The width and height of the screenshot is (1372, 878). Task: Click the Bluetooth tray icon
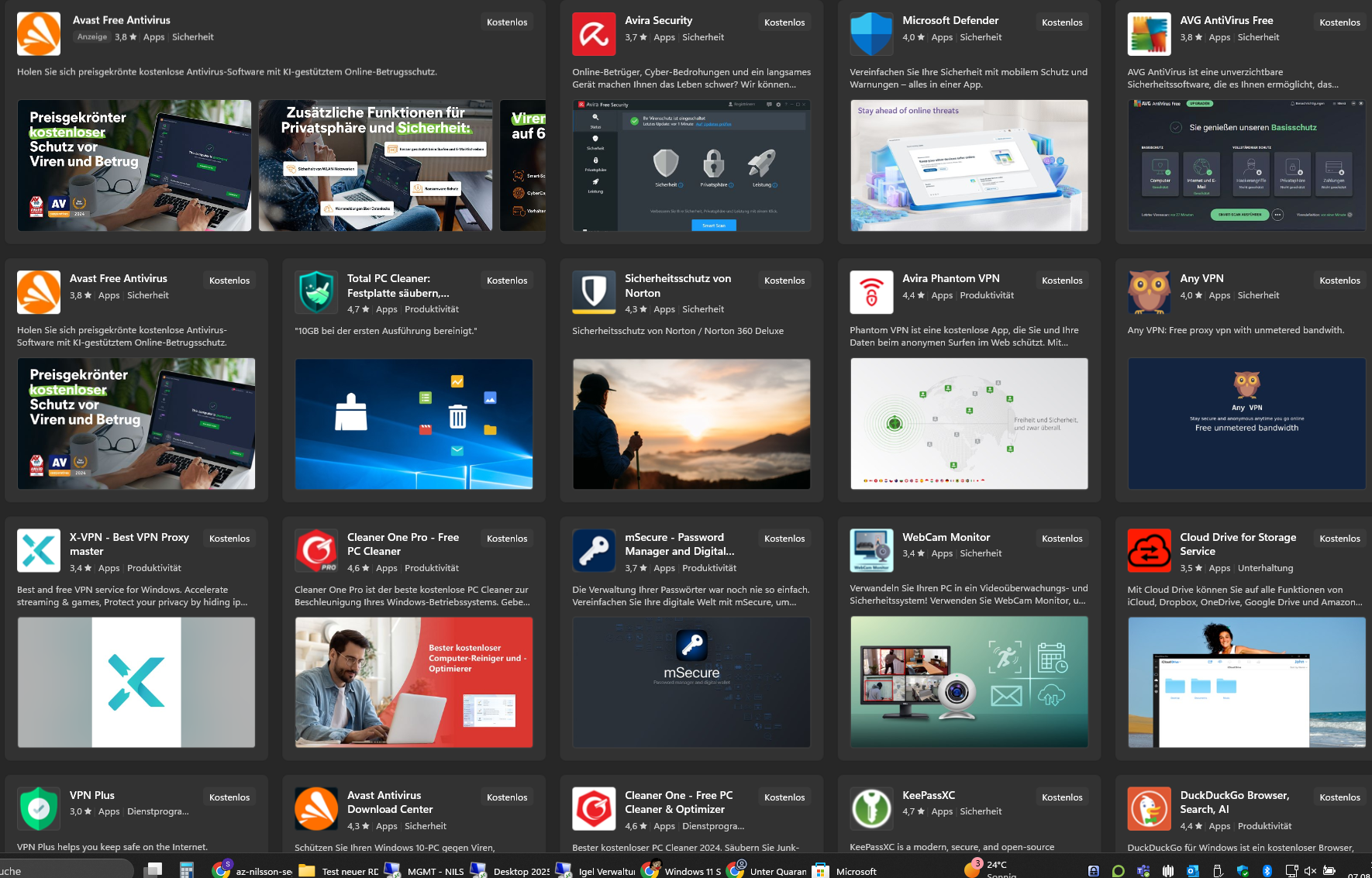[x=1267, y=871]
